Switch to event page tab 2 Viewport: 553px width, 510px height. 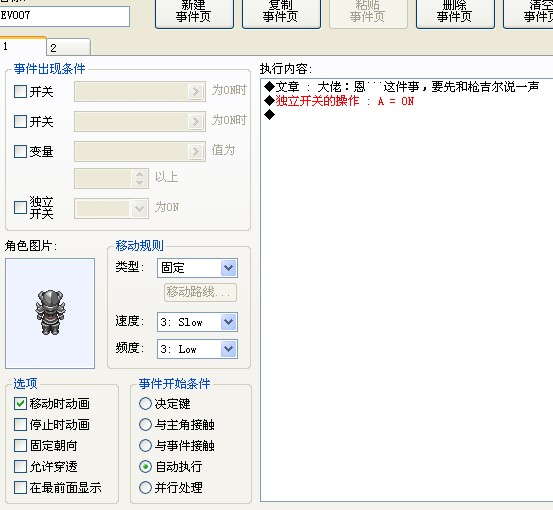68,48
